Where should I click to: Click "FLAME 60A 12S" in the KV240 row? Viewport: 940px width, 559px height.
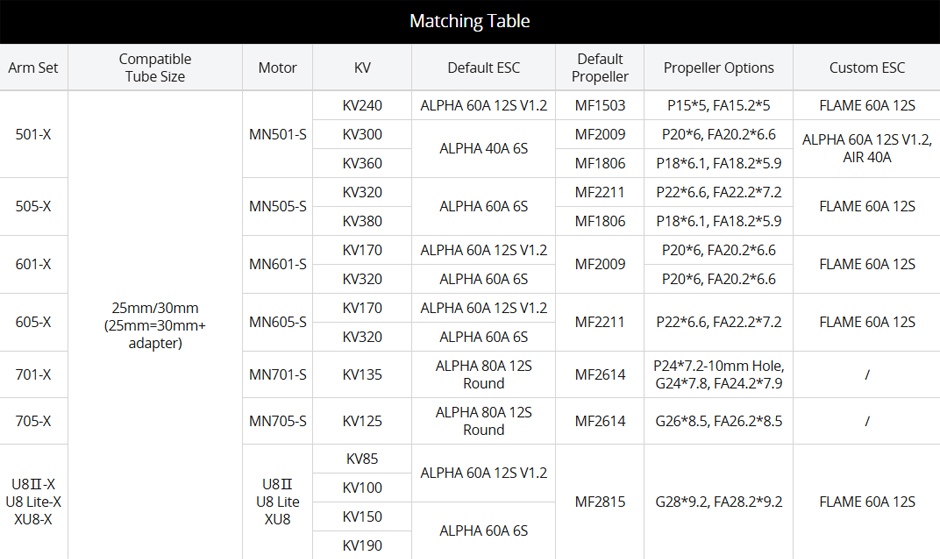[867, 106]
